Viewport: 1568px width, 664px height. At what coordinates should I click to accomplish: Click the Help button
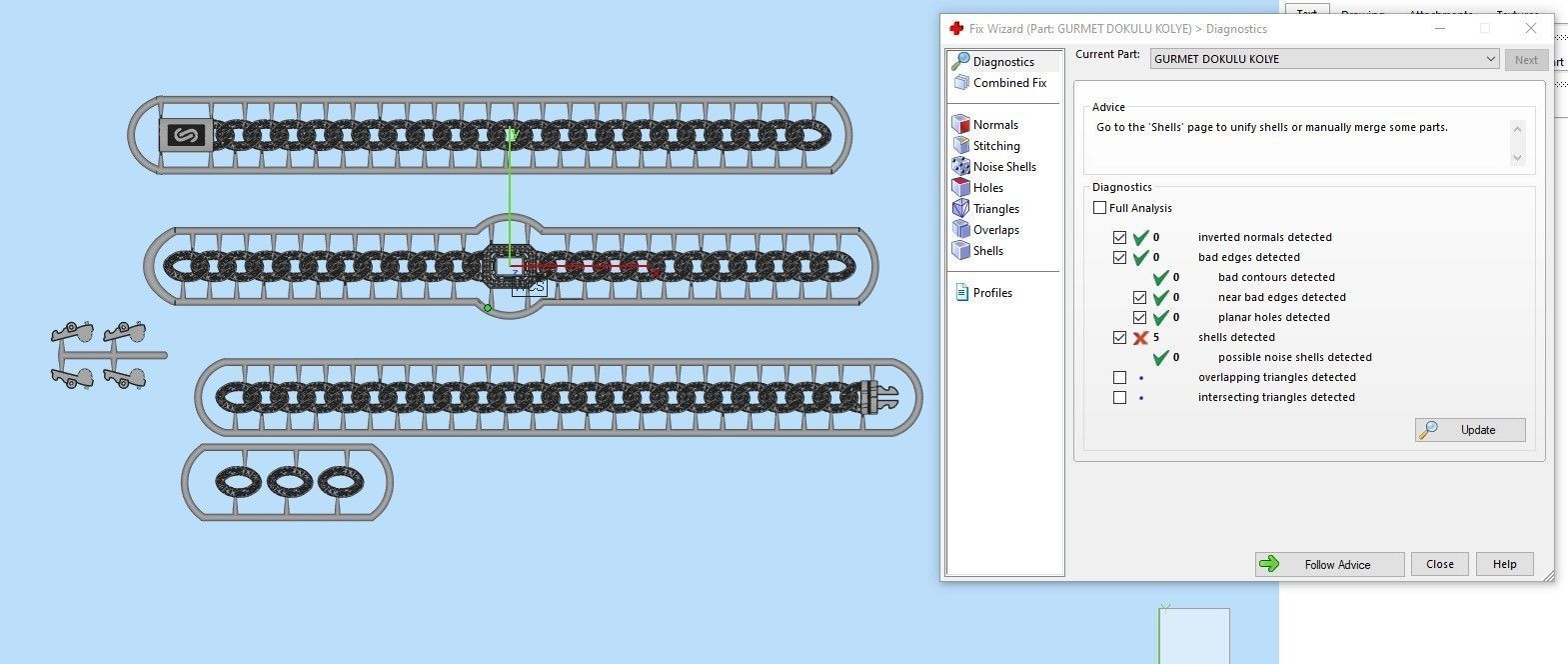pyautogui.click(x=1504, y=565)
